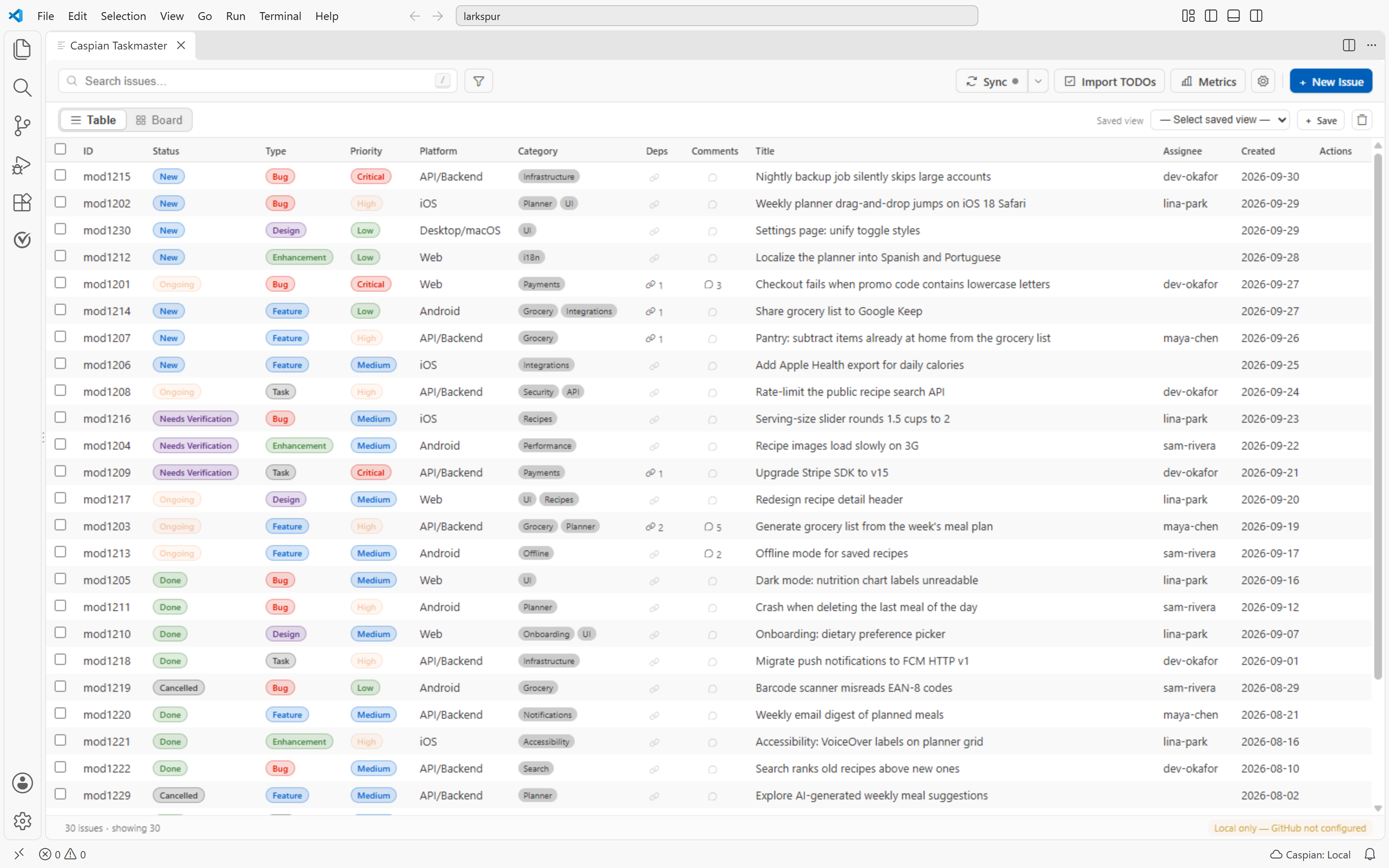The height and width of the screenshot is (868, 1389).
Task: Click the split editor right icon
Action: [1349, 45]
